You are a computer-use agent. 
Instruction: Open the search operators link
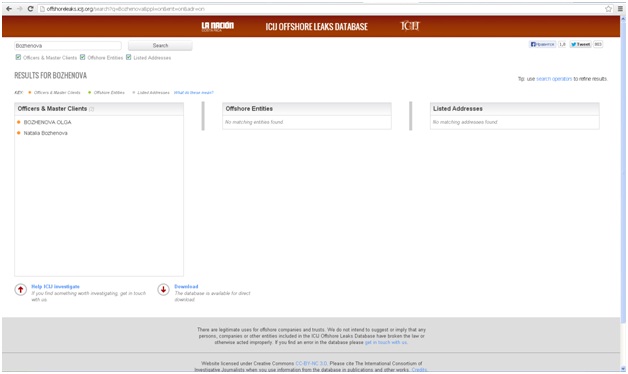(x=554, y=79)
